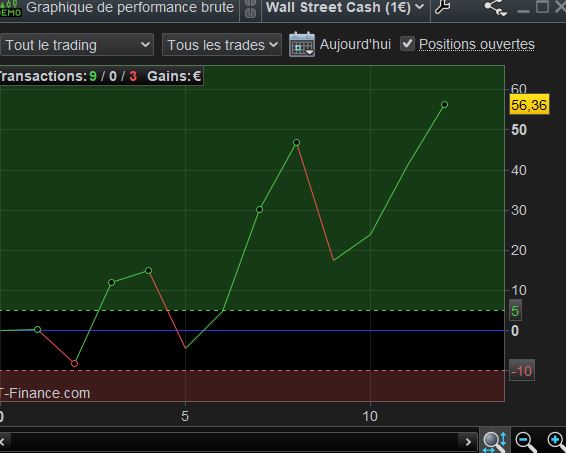Click the Graphique de performance brute title
Screen dimensions: 566x453
click(130, 7)
